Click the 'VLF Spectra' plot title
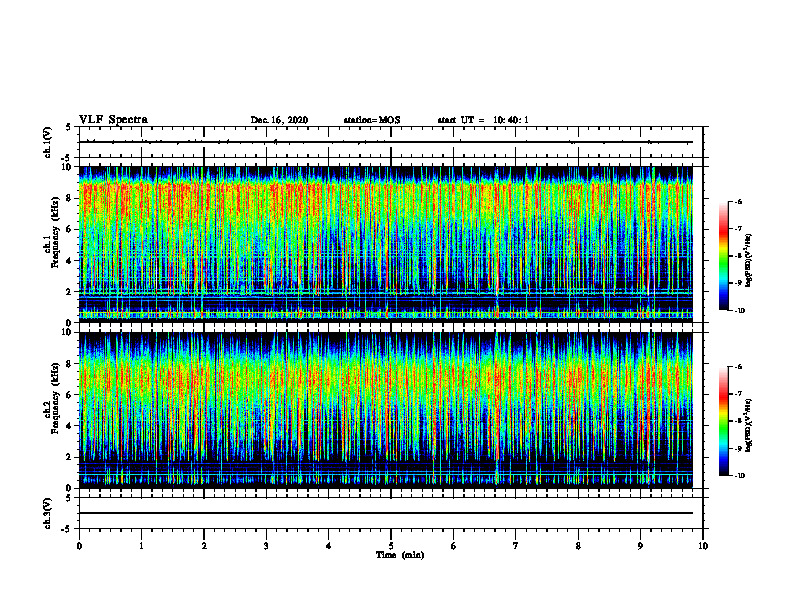Image resolution: width=792 pixels, height=612 pixels. click(113, 120)
